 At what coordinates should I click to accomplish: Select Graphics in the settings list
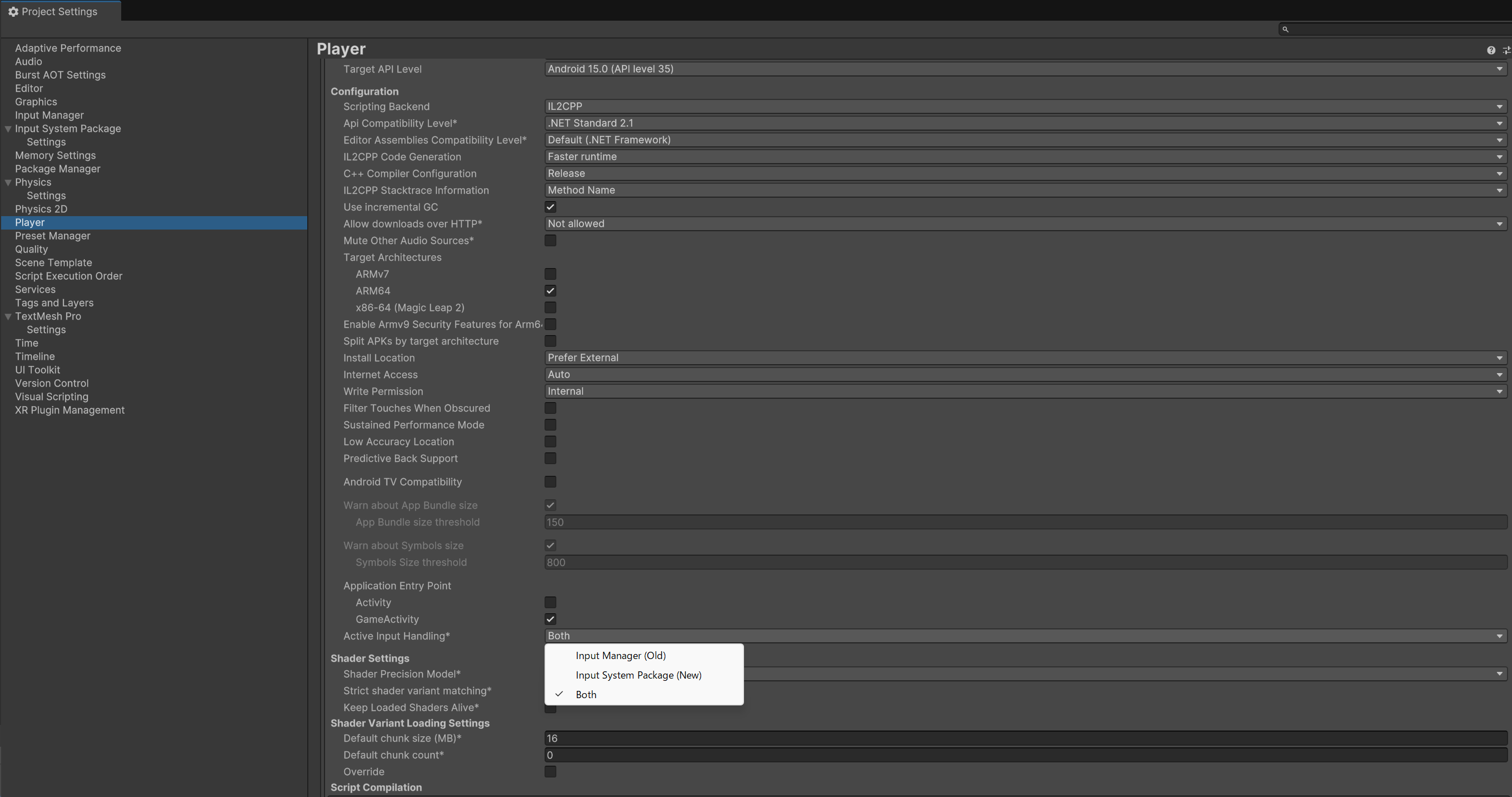pos(36,102)
